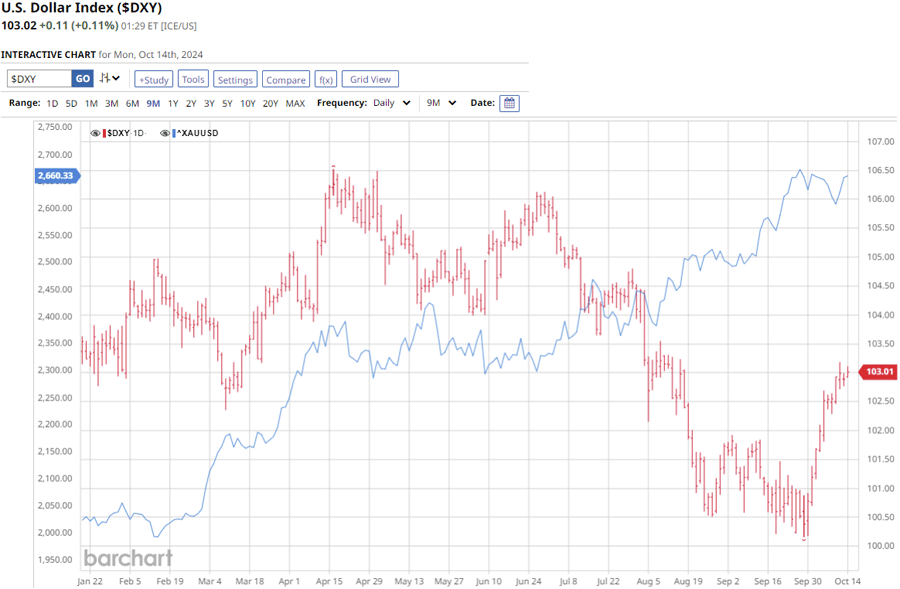The height and width of the screenshot is (589, 900).
Task: Open the date picker calendar icon
Action: tap(509, 103)
